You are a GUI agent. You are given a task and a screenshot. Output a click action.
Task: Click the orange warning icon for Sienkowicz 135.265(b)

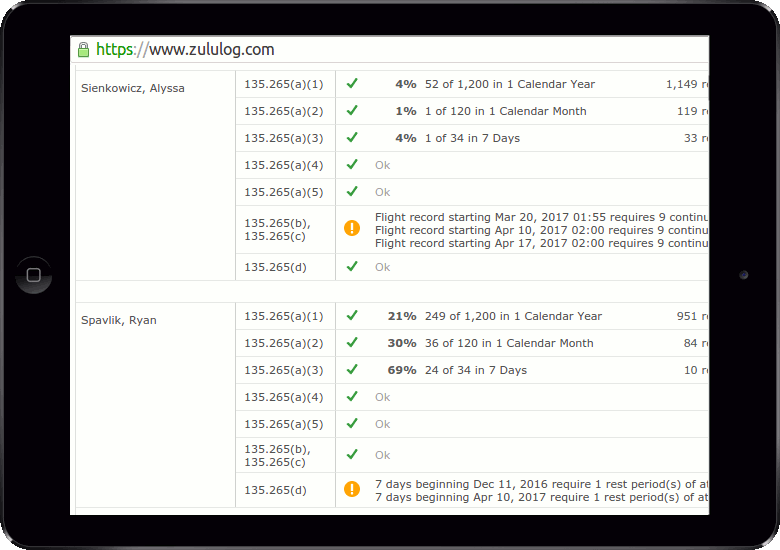[352, 228]
